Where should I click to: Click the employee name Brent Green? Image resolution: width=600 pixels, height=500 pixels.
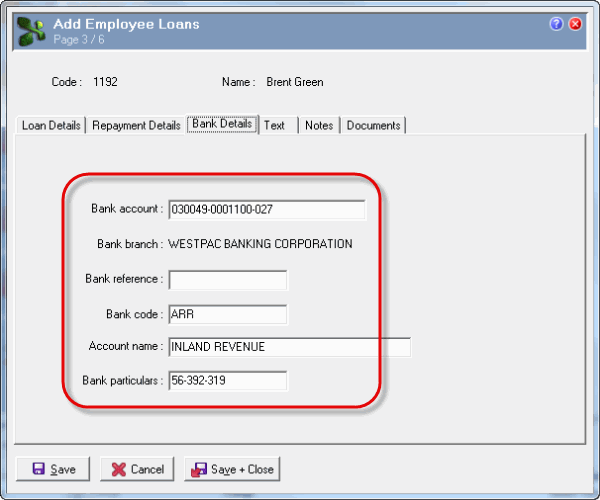[295, 82]
